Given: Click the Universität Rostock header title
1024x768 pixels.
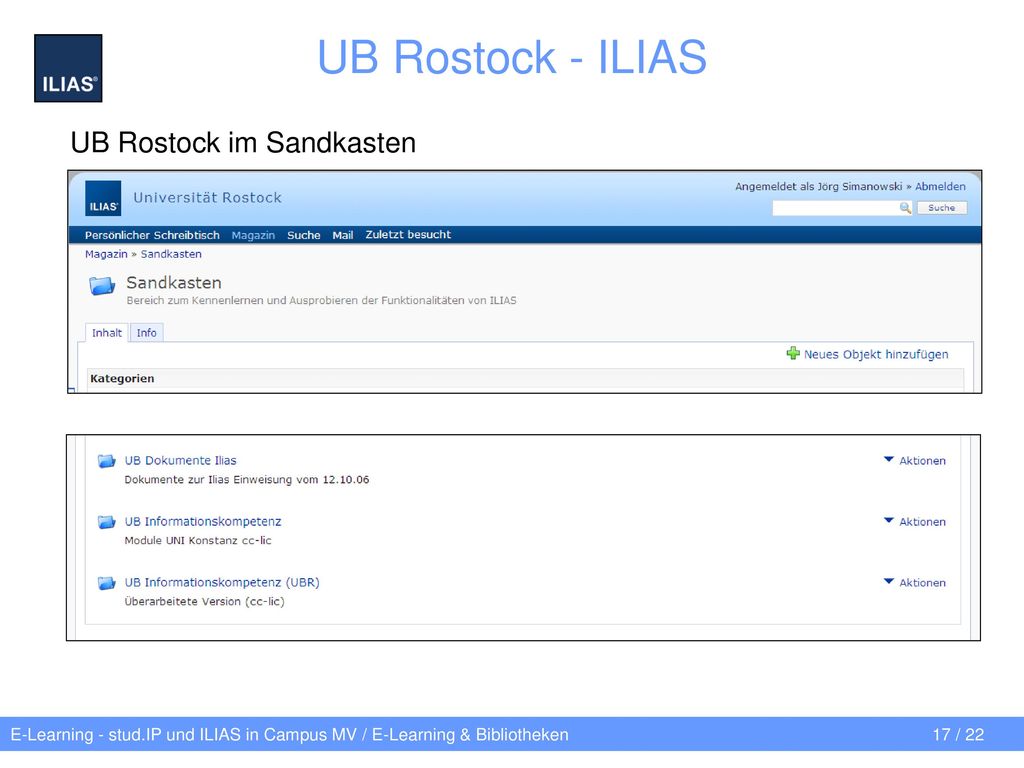Looking at the screenshot, I should 208,197.
